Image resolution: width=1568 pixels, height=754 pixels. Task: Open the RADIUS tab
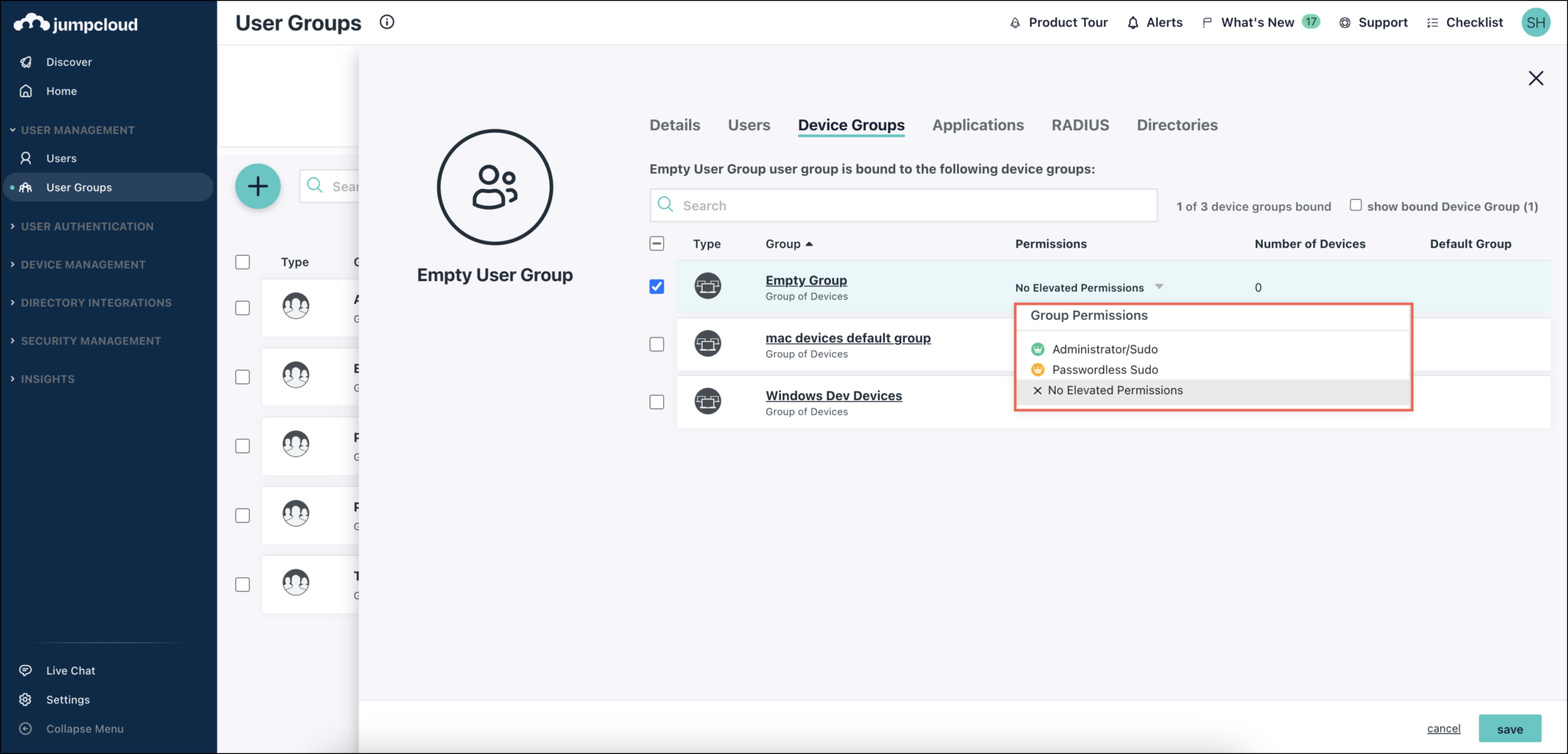pyautogui.click(x=1080, y=125)
